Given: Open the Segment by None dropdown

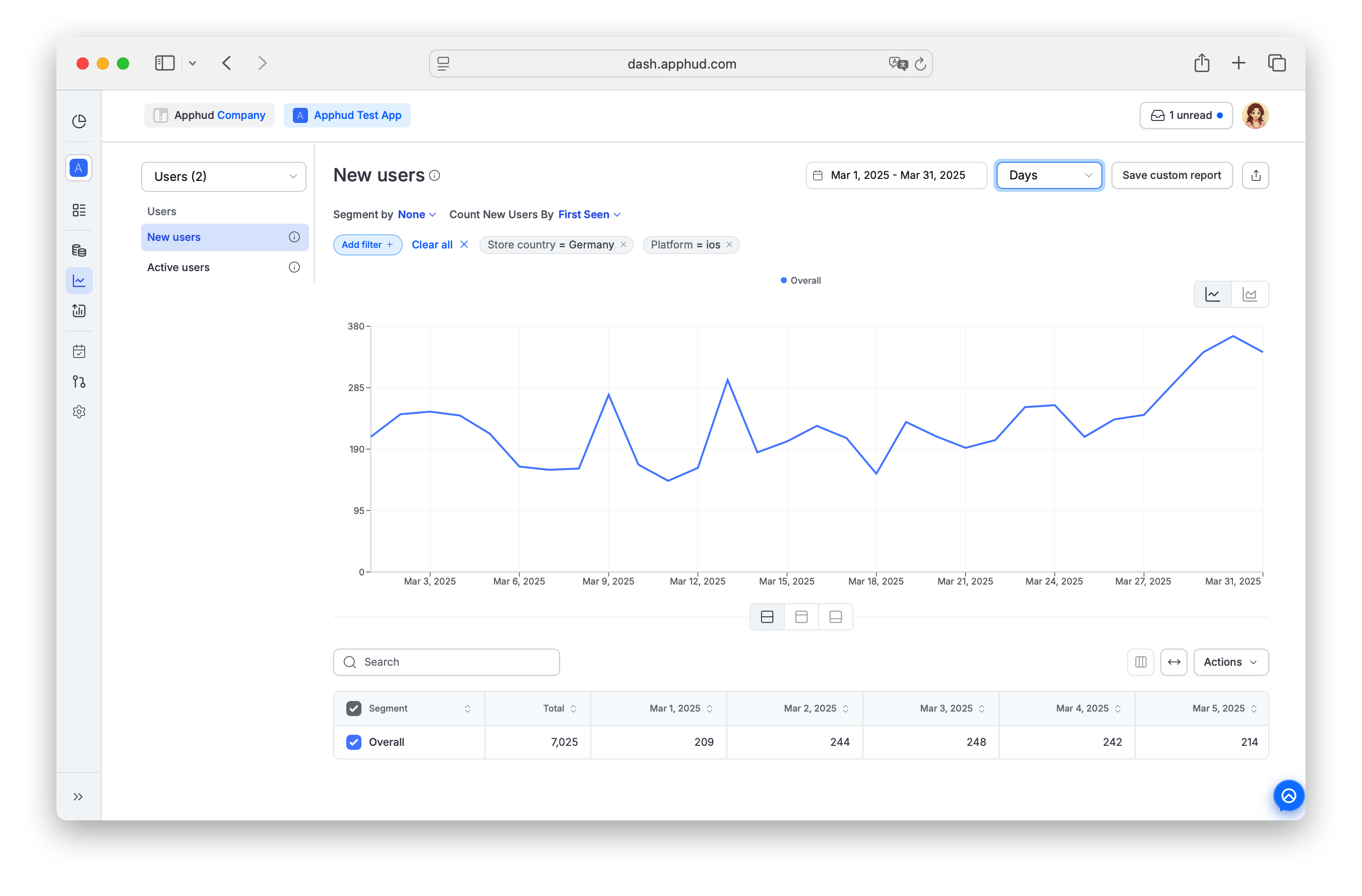Looking at the screenshot, I should (417, 215).
